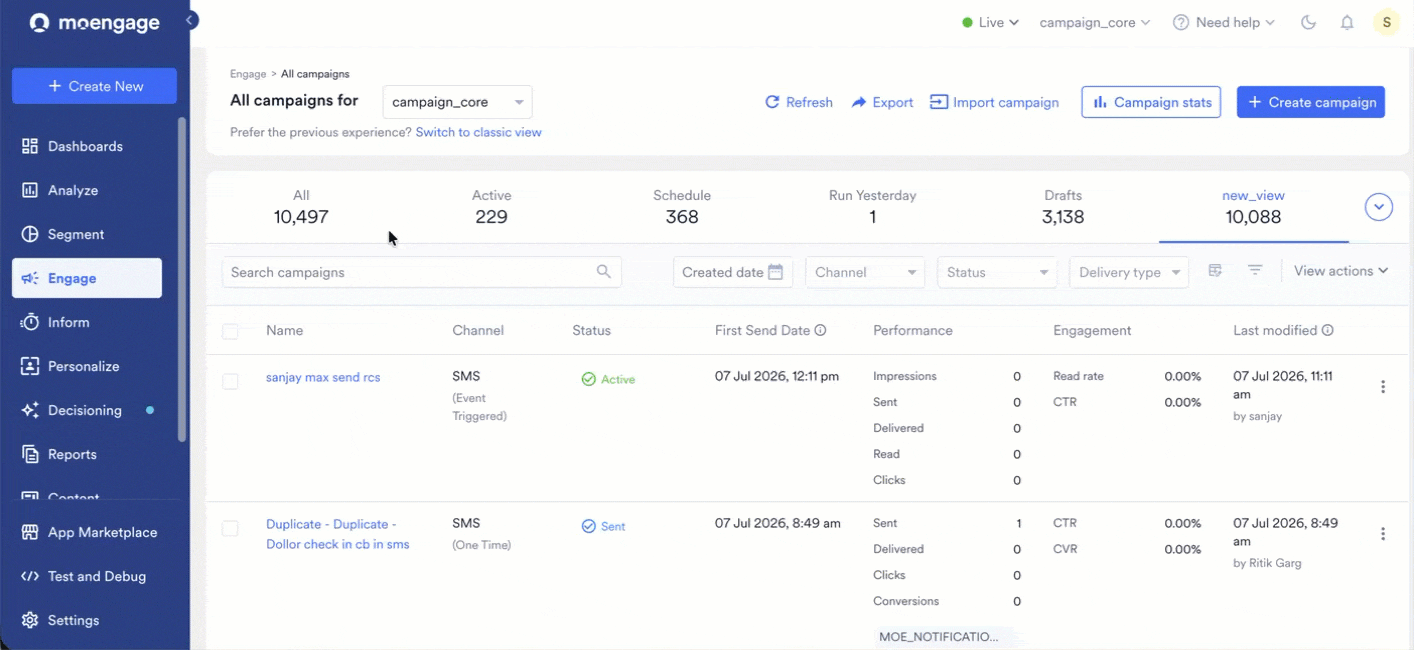This screenshot has width=1414, height=650.
Task: Open the filter lines icon
Action: point(1255,271)
